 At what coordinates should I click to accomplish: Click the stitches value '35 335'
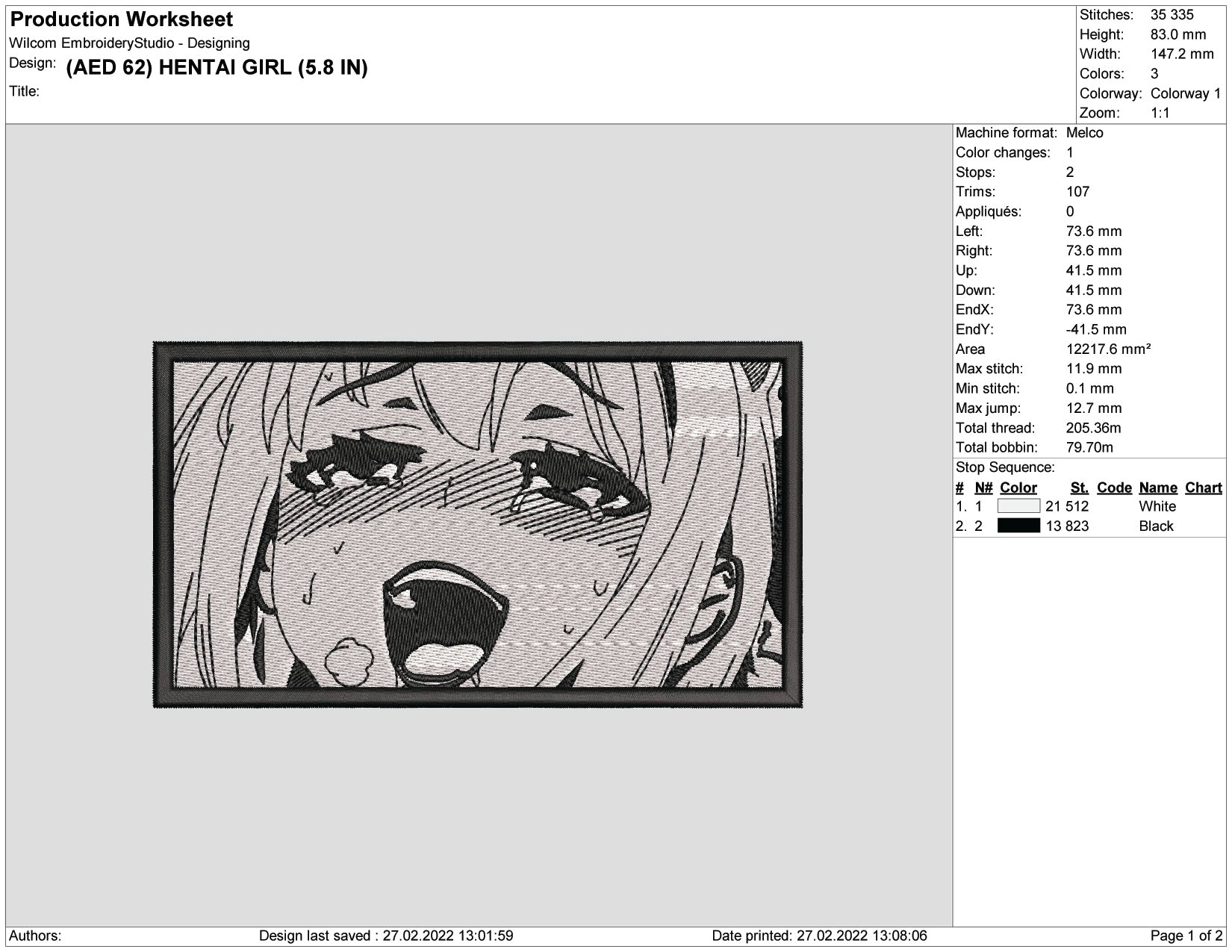tap(1172, 15)
